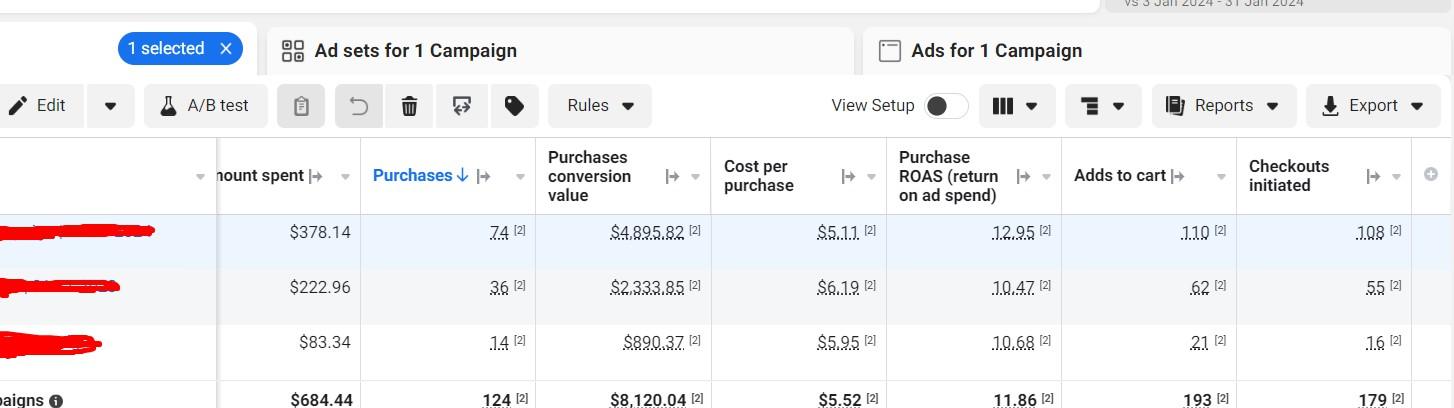Click the $890.37 conversion value
Screen dimensions: 1454x408
654,344
